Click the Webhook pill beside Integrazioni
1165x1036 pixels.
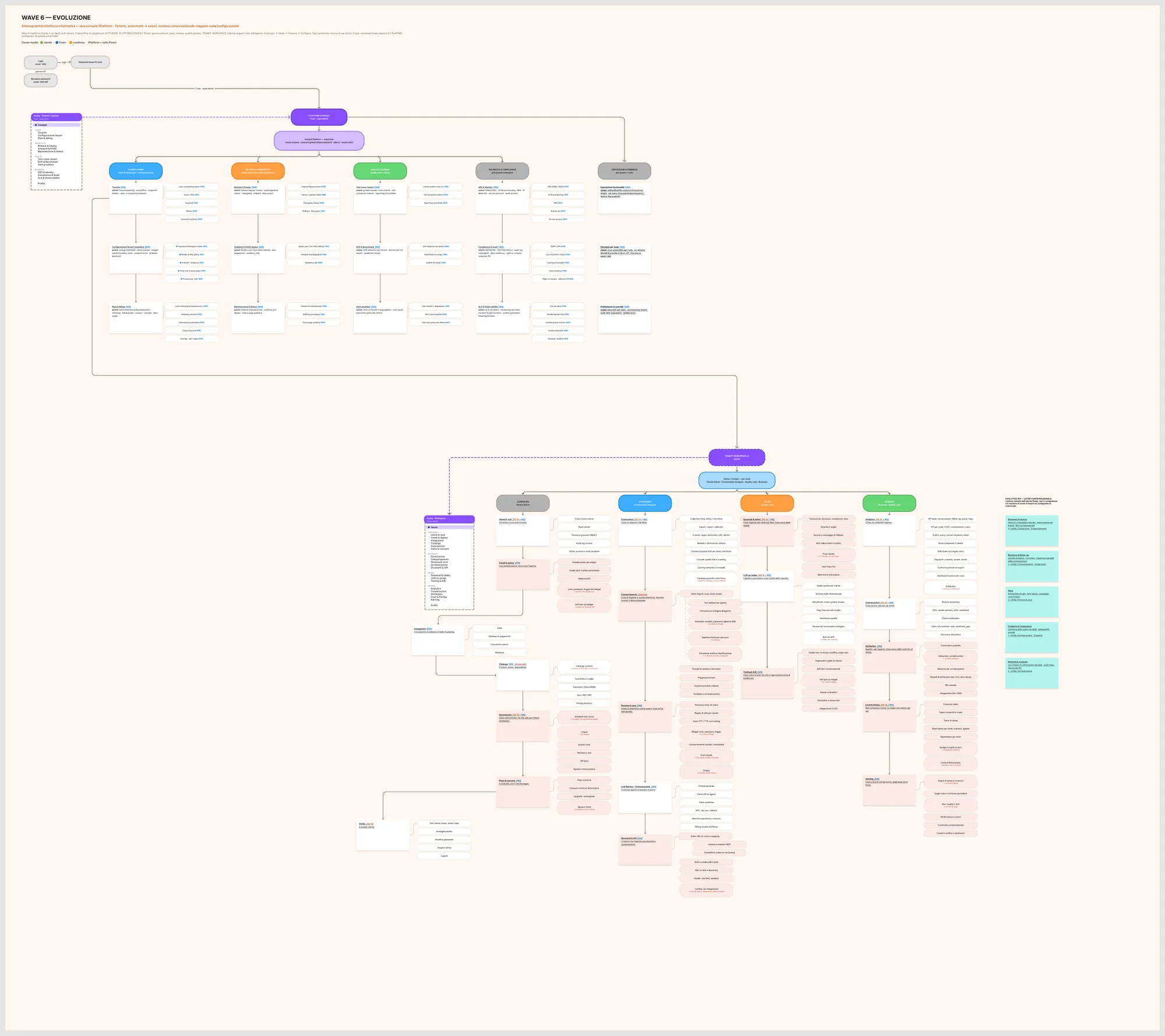(x=499, y=653)
